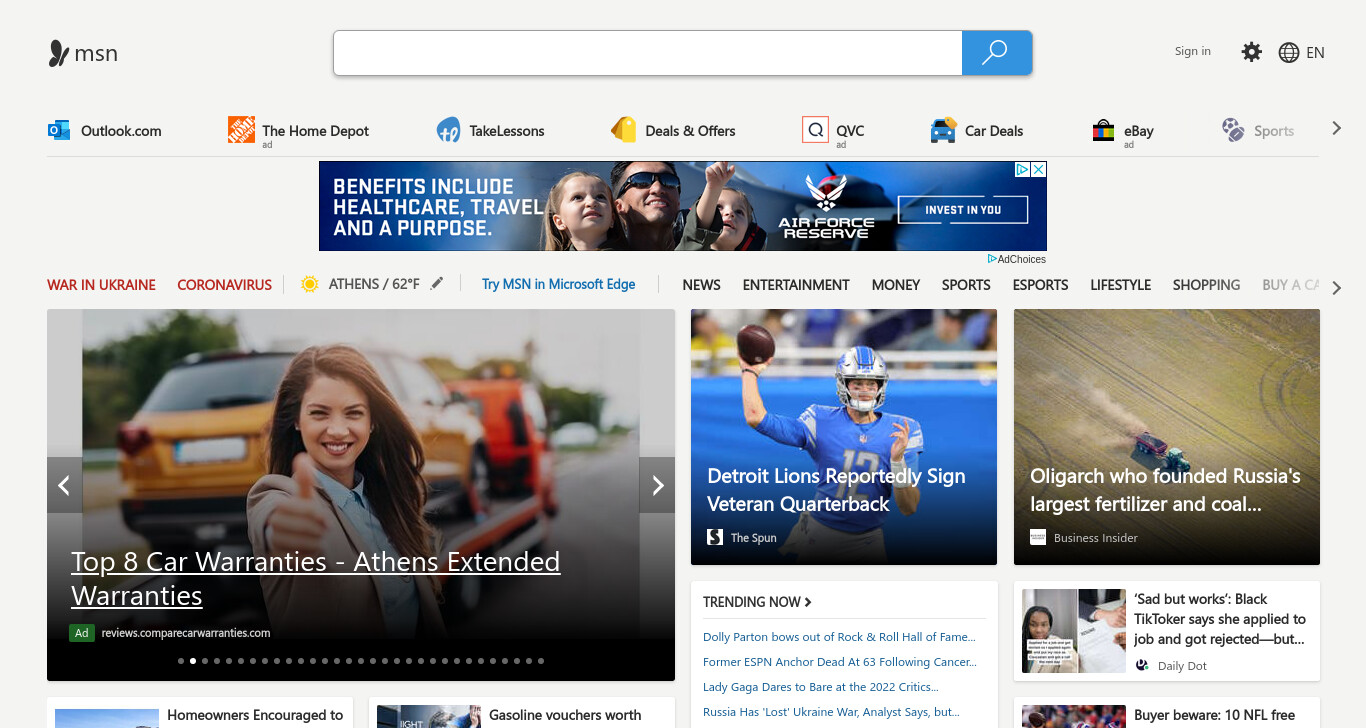The height and width of the screenshot is (728, 1366).
Task: Click The Home Depot orange logo
Action: click(241, 130)
